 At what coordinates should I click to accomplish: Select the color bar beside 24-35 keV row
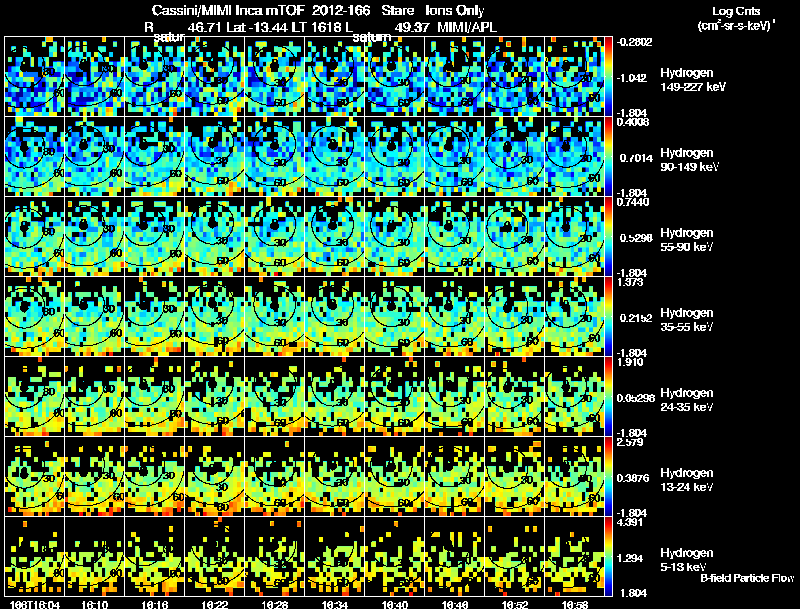(608, 396)
